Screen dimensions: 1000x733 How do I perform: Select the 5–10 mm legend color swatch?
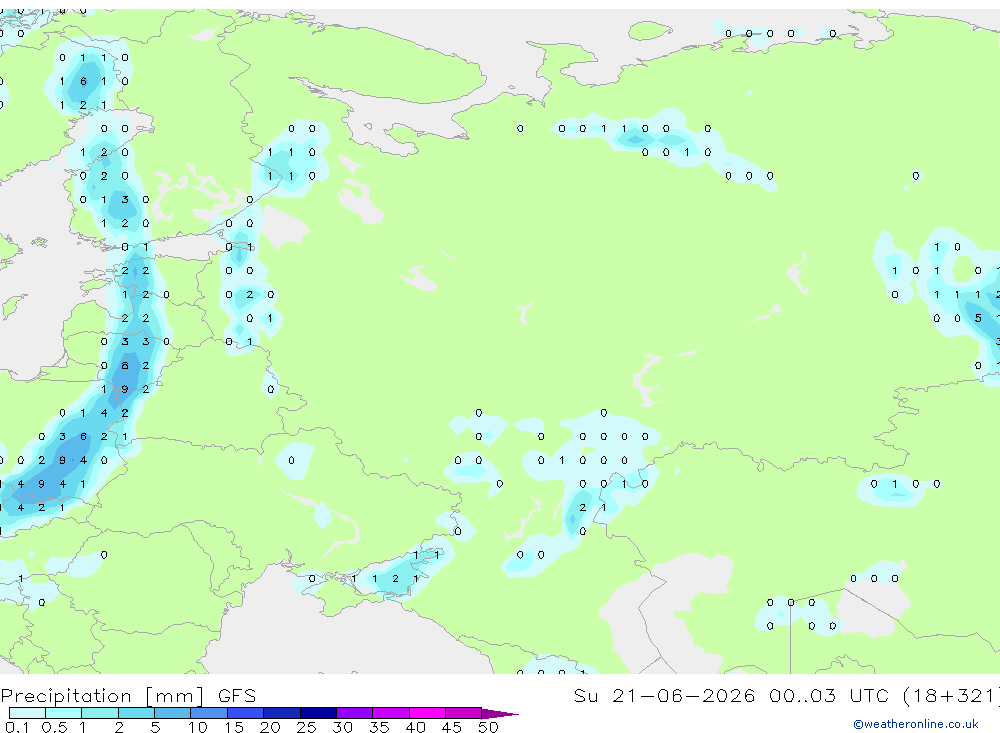pyautogui.click(x=172, y=713)
